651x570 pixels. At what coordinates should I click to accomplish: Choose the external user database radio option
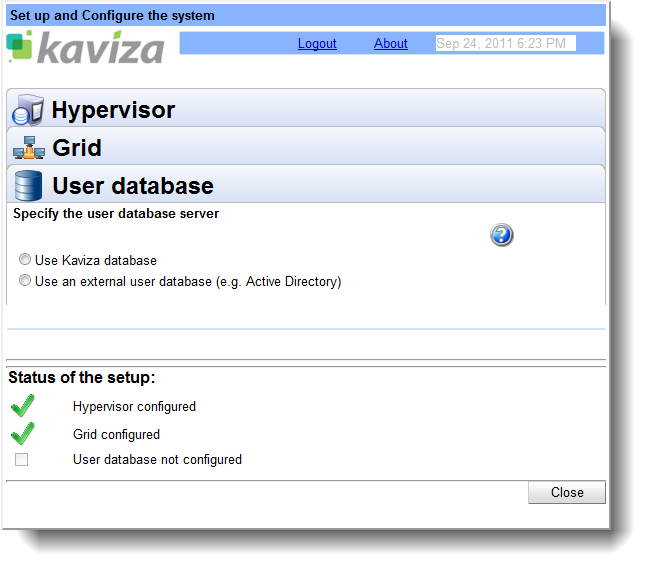pyautogui.click(x=25, y=281)
